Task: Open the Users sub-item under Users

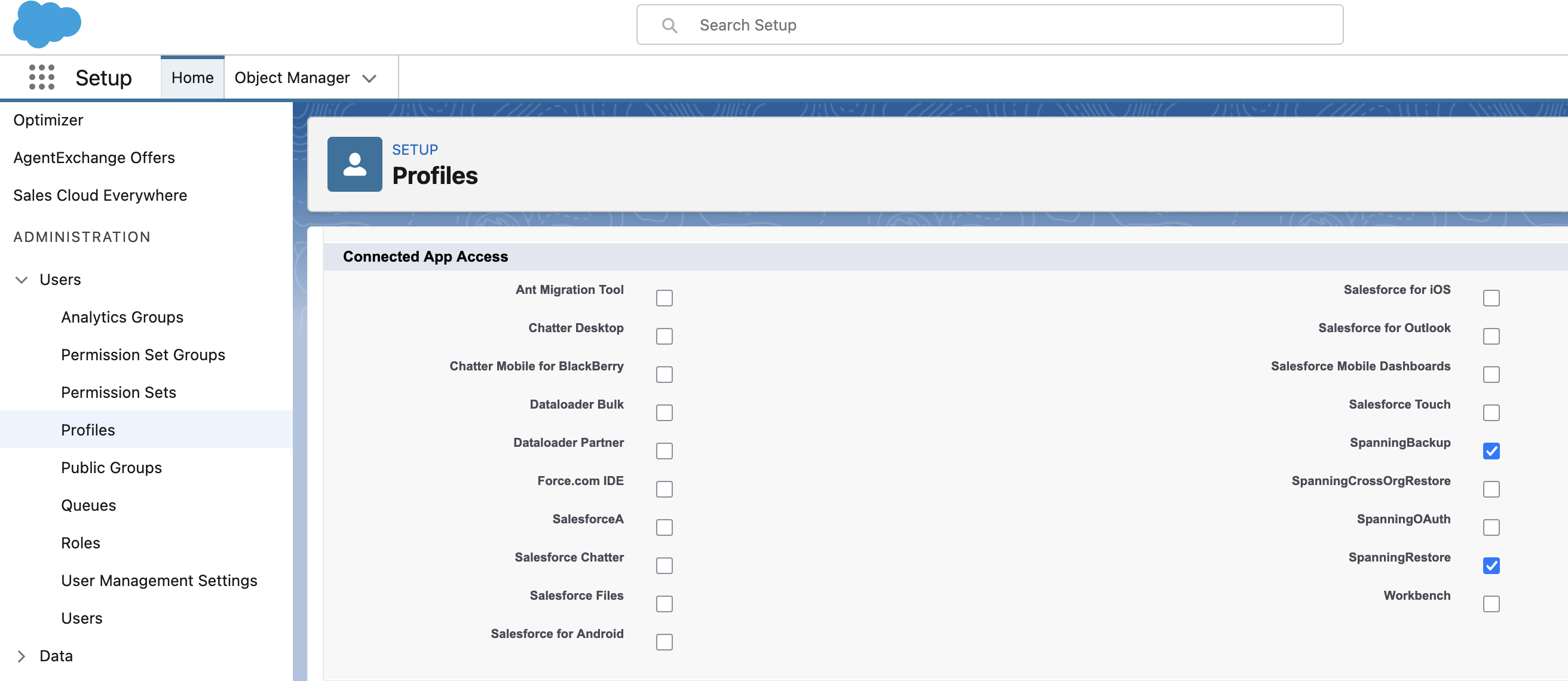Action: click(81, 618)
